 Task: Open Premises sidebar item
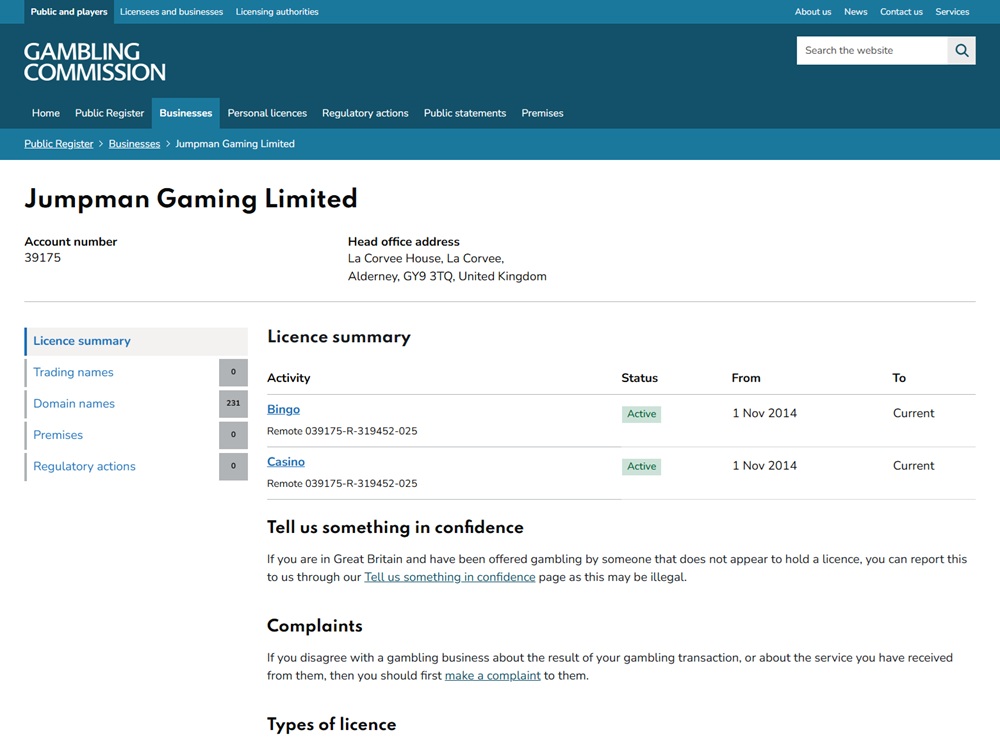(58, 435)
